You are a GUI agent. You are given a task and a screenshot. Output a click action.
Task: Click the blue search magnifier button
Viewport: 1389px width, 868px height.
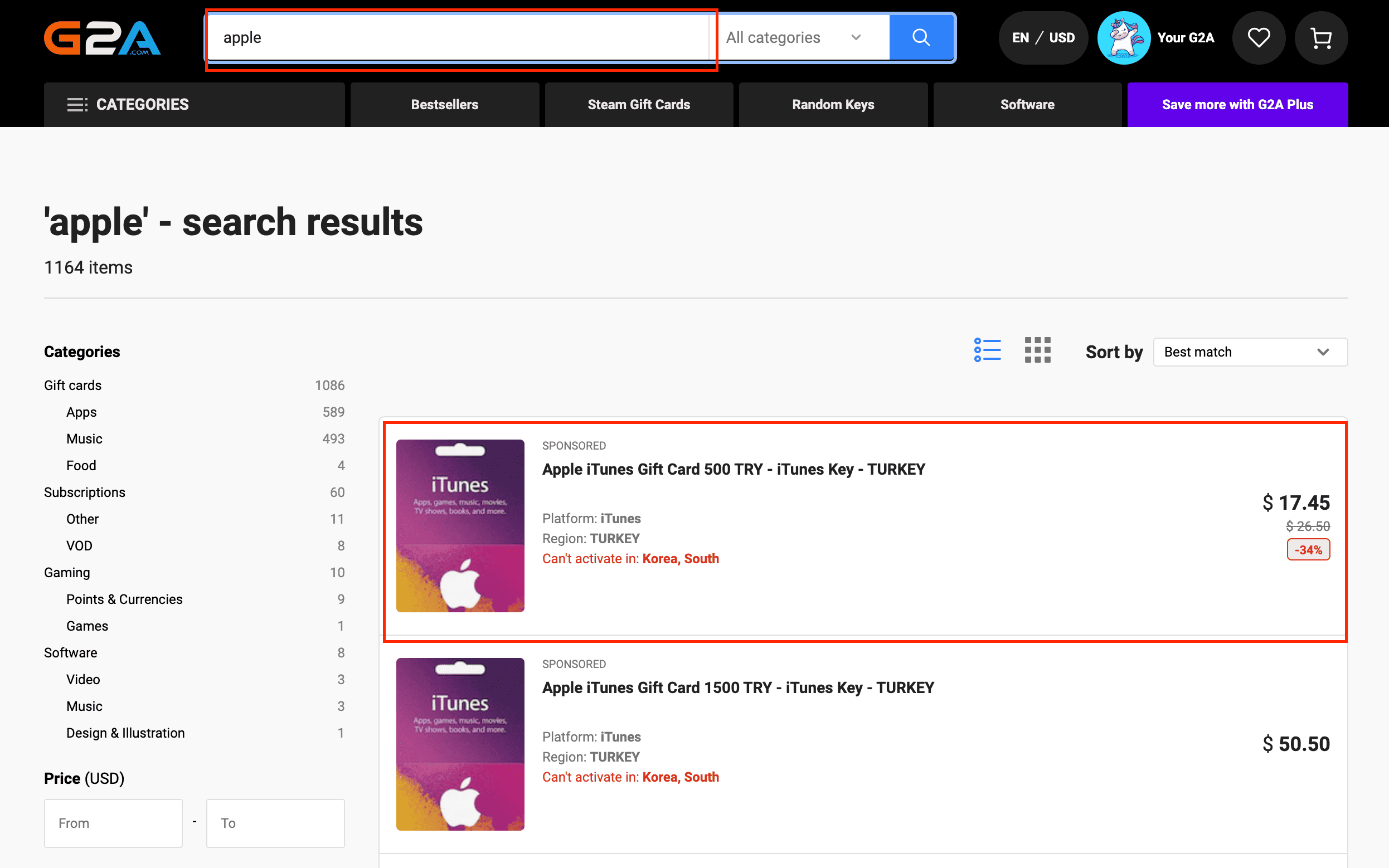coord(920,38)
